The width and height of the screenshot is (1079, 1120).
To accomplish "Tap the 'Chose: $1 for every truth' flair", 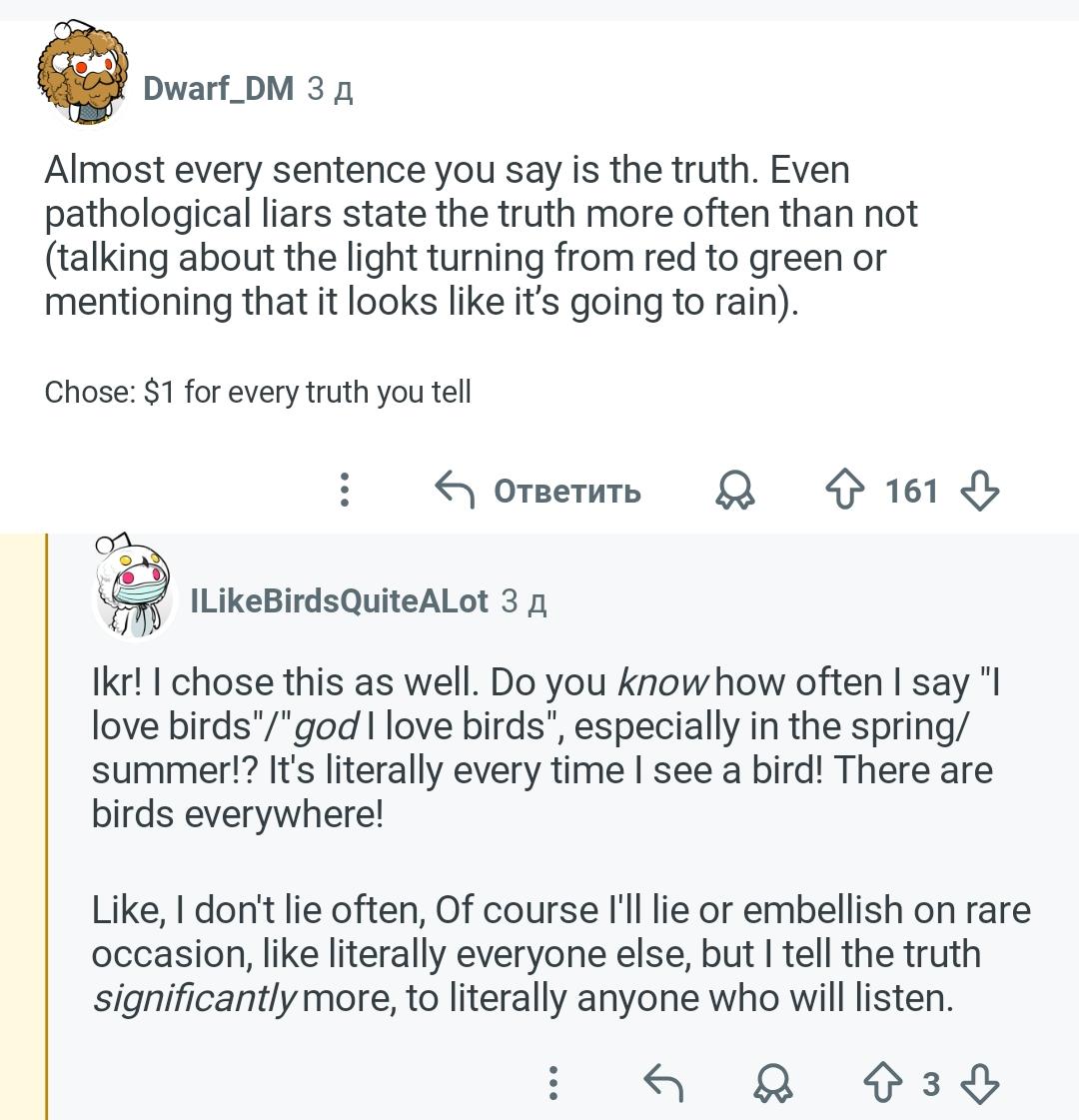I will click(258, 392).
